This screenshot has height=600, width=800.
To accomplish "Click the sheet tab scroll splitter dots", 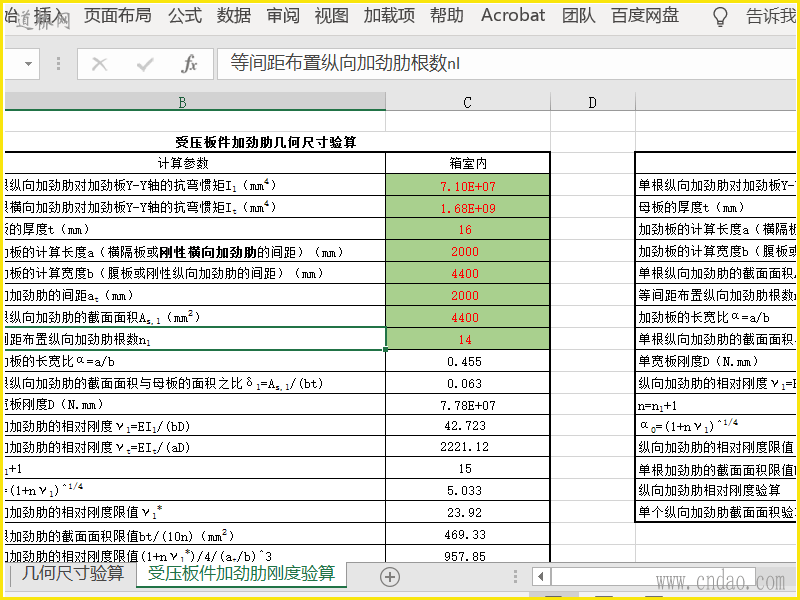I will point(515,577).
